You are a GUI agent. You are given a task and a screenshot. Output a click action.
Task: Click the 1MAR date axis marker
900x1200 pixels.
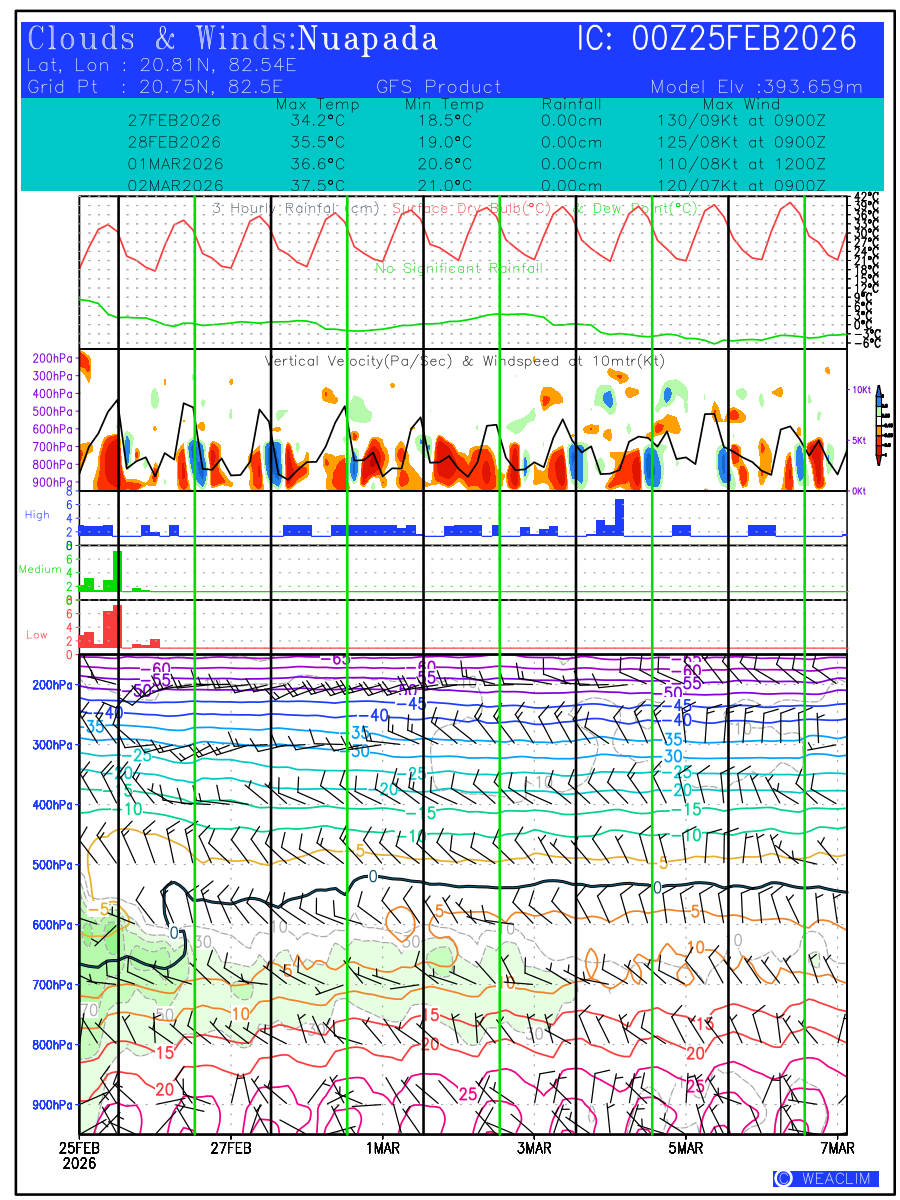coord(382,1149)
